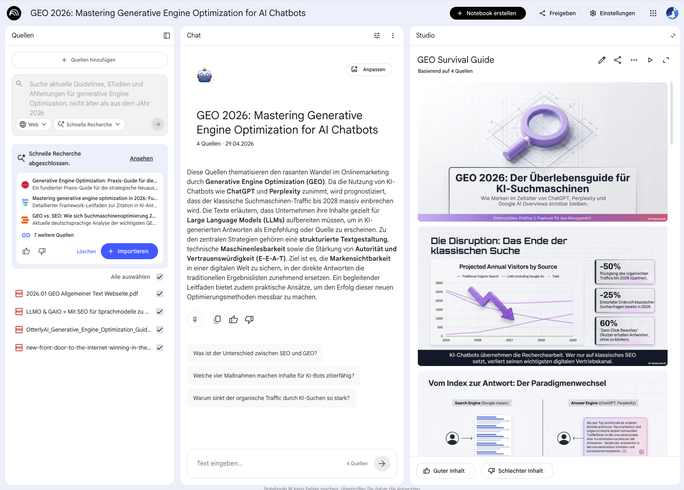Screen dimensions: 684x490
Task: Give thumbs up to Schnelle Recherche results
Action: (x=26, y=251)
